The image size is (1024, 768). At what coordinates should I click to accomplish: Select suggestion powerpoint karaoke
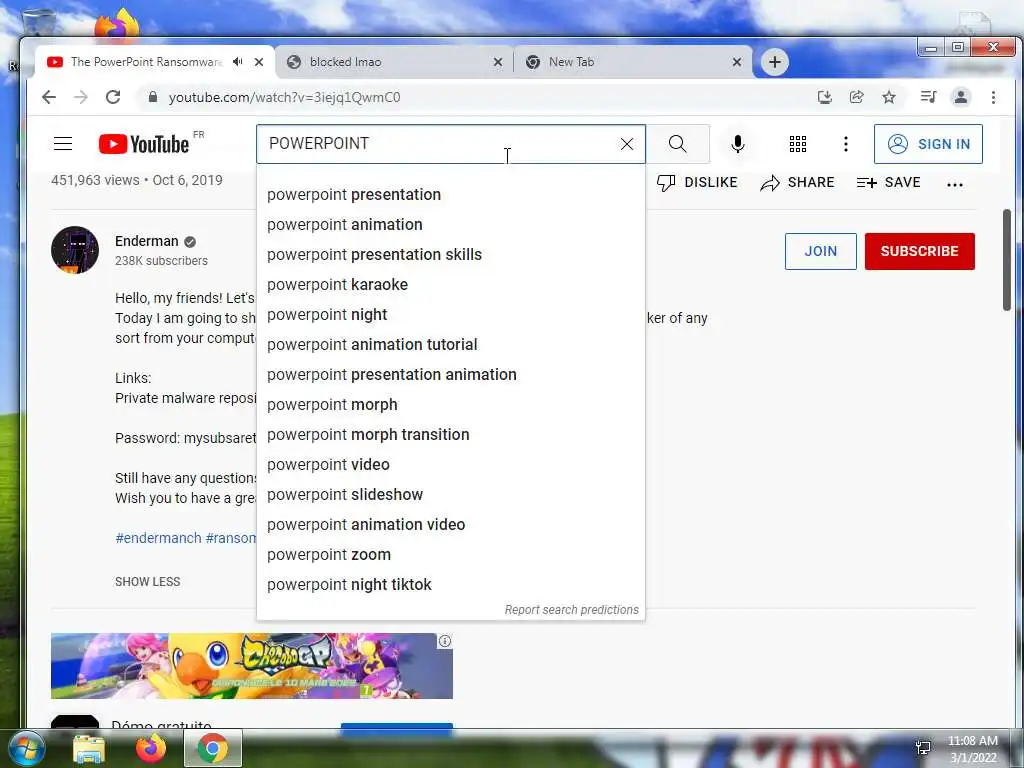tap(451, 285)
